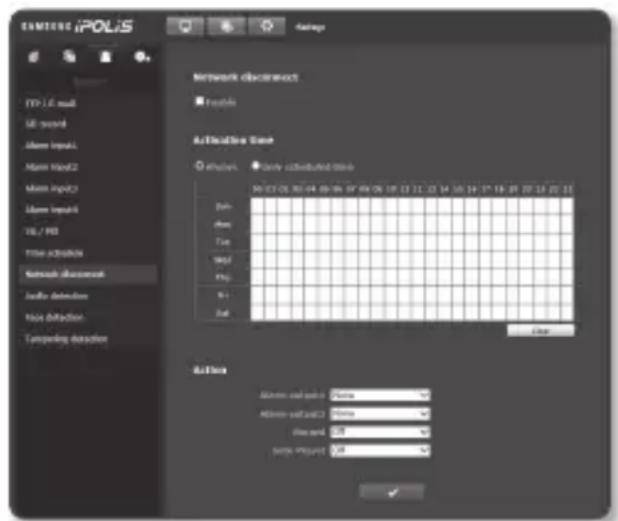This screenshot has height=521, width=618.
Task: Select the Wed row label in schedule
Action: click(x=223, y=260)
